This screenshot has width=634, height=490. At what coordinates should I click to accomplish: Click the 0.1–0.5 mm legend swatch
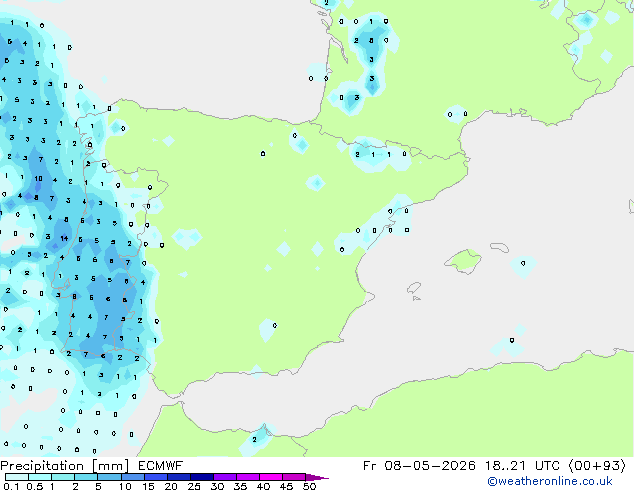click(x=17, y=477)
